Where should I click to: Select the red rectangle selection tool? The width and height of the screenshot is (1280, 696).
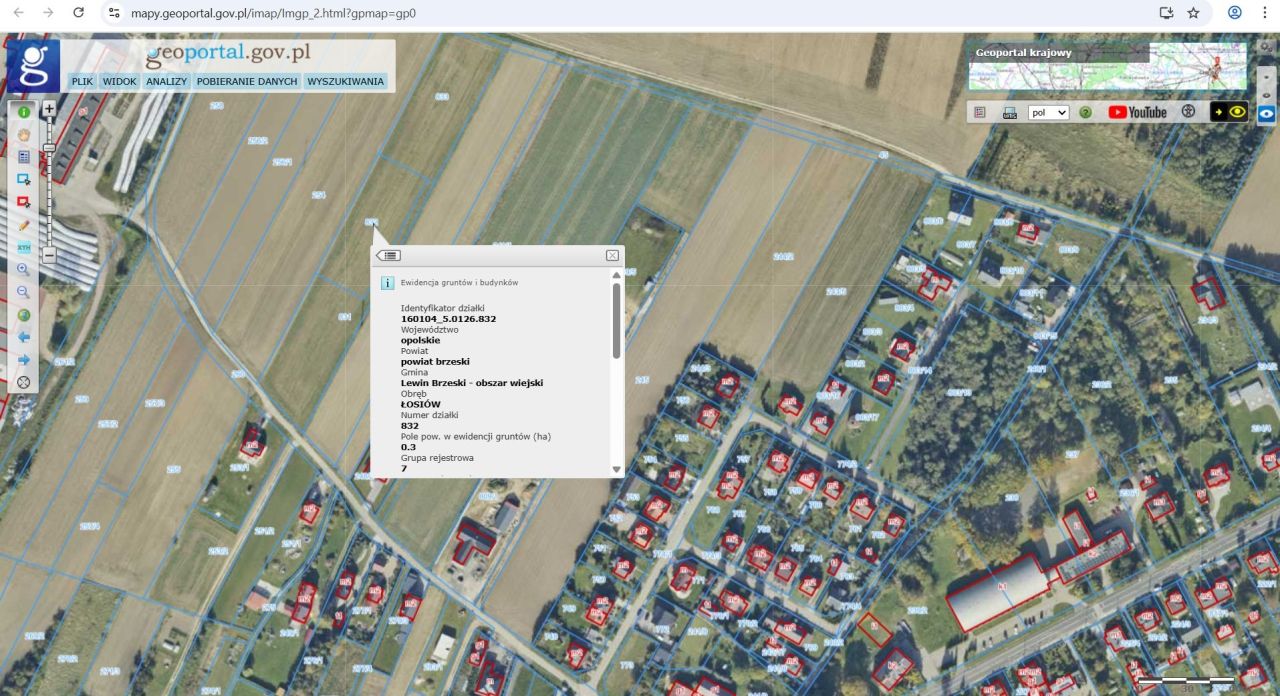[23, 202]
